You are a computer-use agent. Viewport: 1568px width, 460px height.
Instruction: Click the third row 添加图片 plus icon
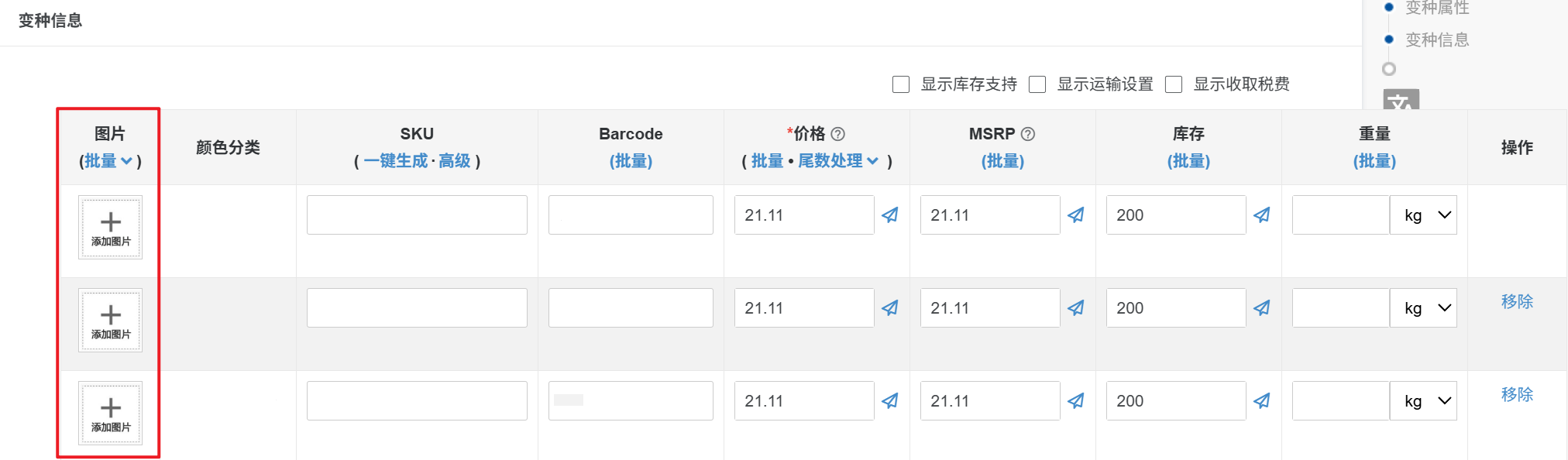(111, 408)
